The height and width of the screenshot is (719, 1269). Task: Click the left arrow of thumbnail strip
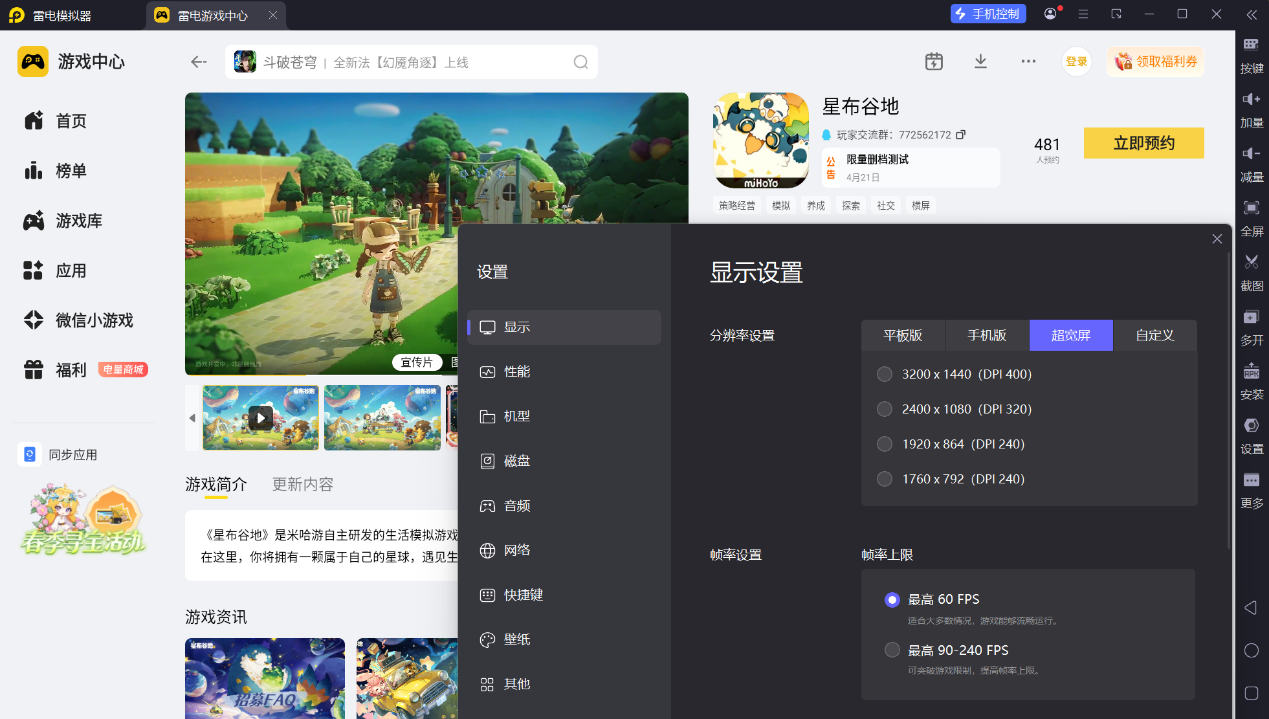tap(192, 417)
